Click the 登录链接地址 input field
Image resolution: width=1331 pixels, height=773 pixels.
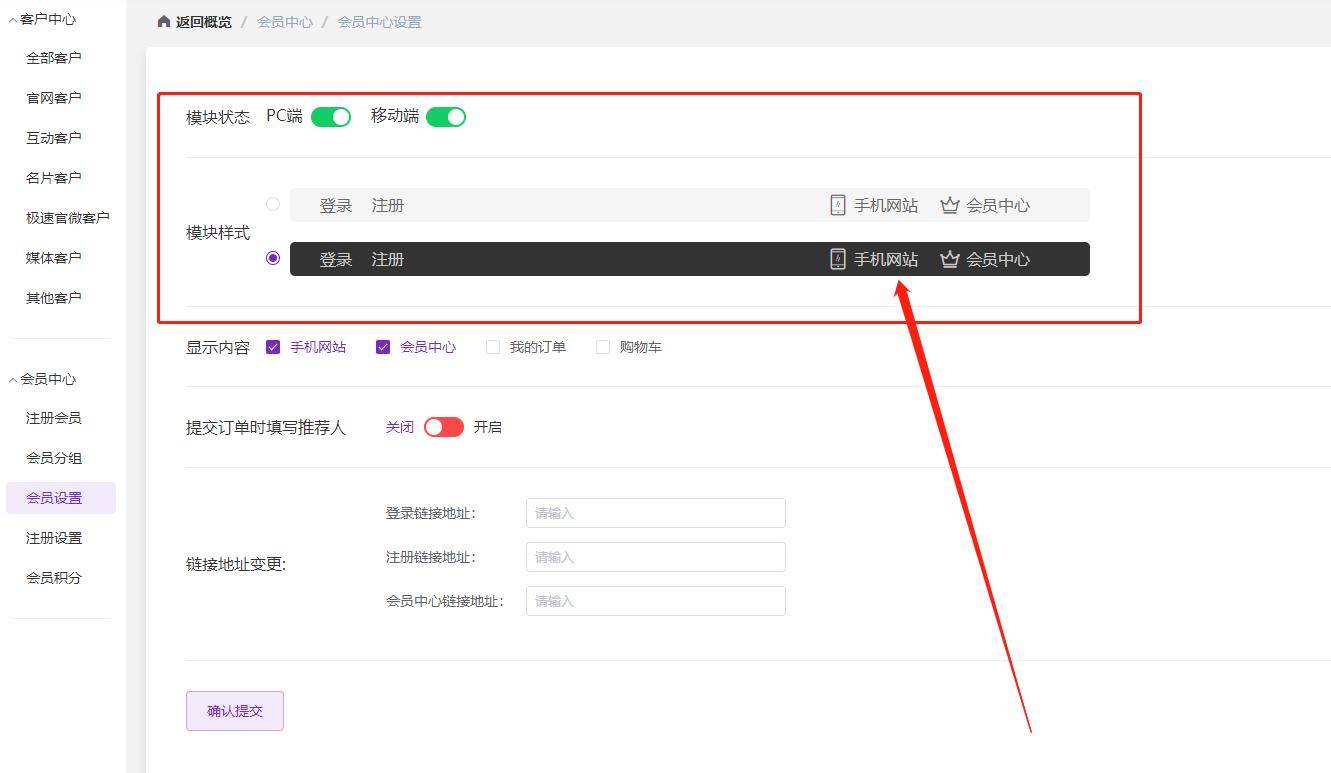pos(655,513)
